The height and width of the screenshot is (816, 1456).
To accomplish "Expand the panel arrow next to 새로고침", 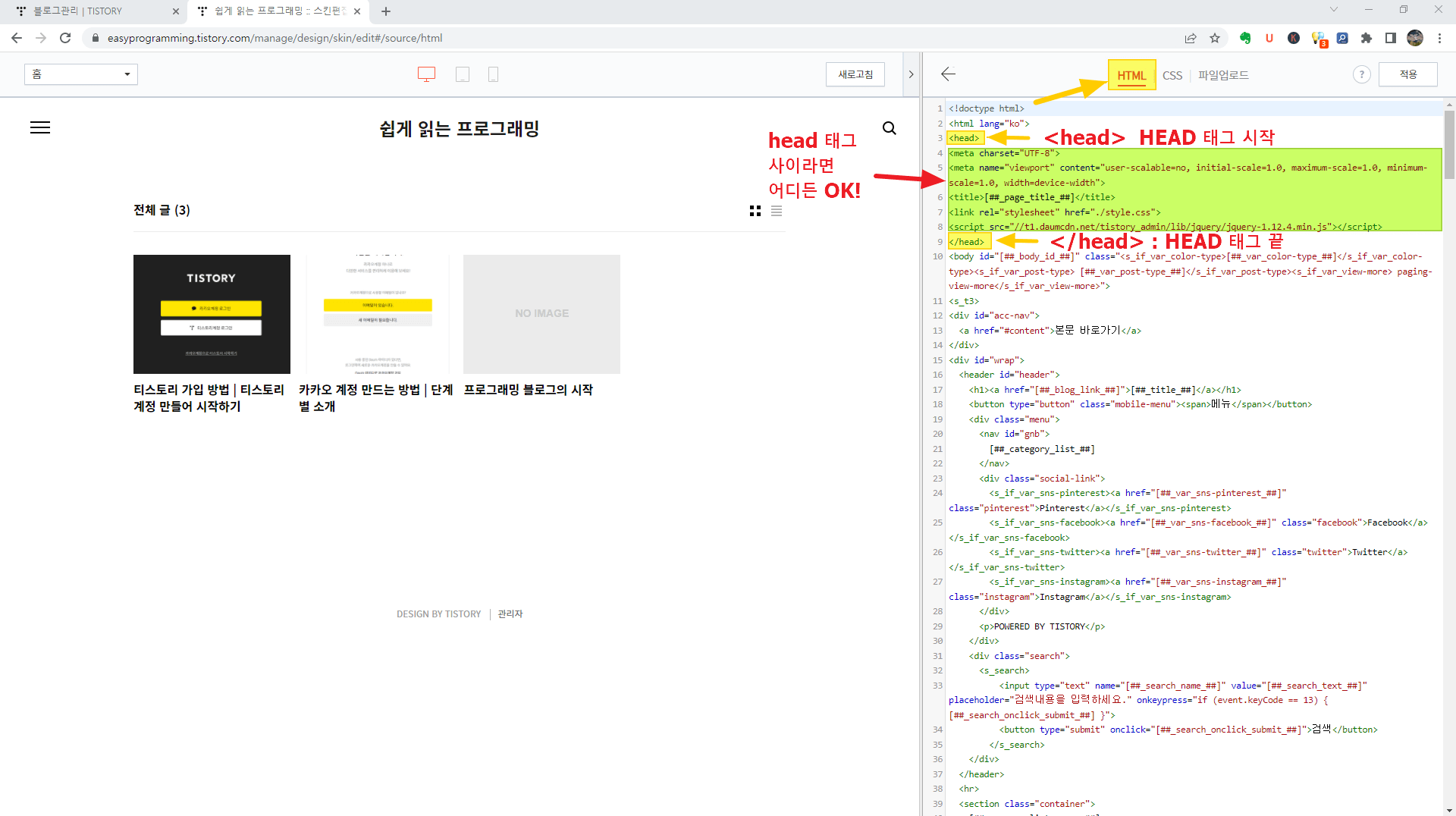I will [x=910, y=74].
